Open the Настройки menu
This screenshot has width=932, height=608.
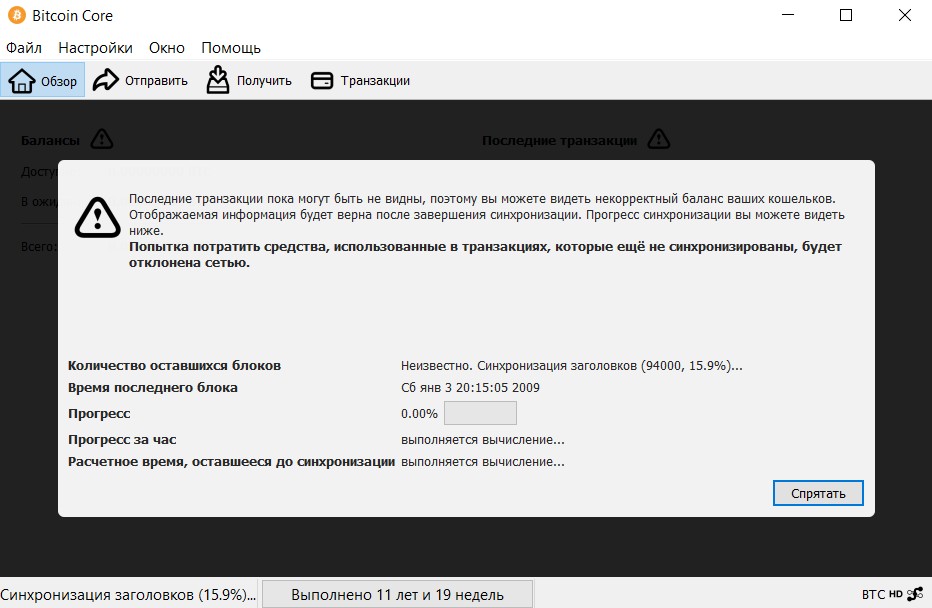pos(95,47)
